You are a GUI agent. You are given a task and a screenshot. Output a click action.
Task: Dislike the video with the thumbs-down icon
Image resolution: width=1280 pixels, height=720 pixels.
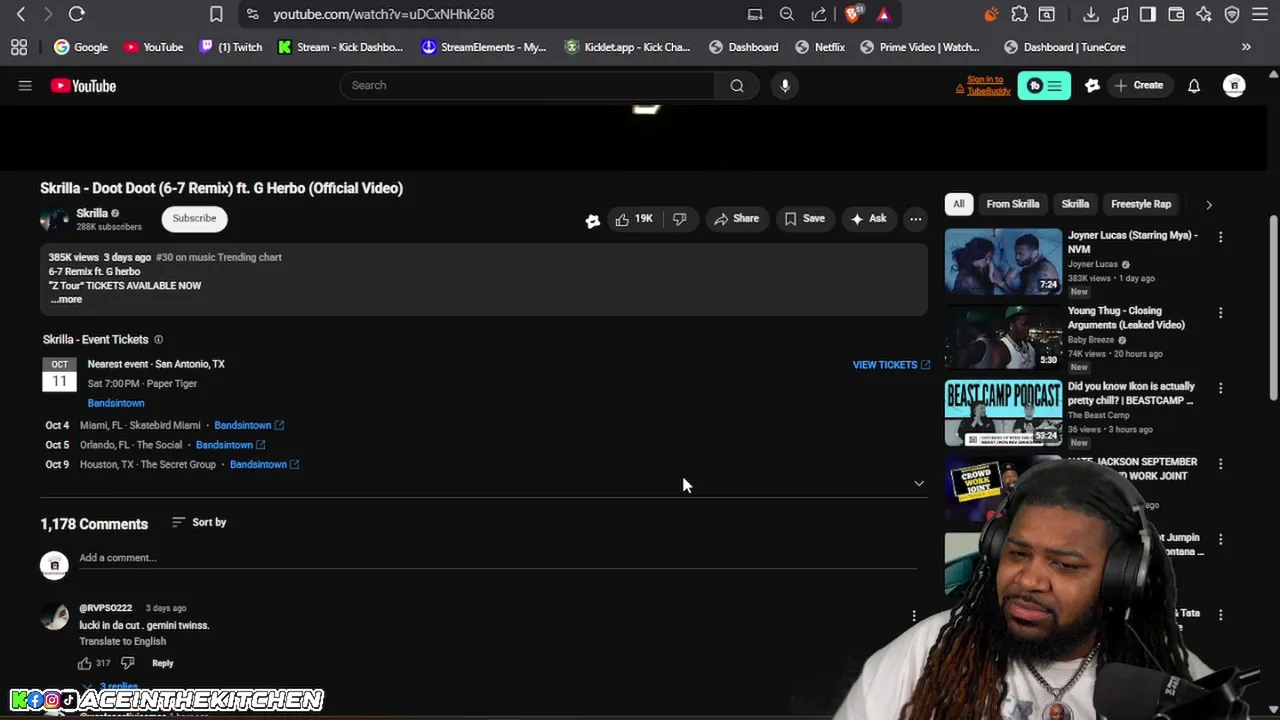680,219
